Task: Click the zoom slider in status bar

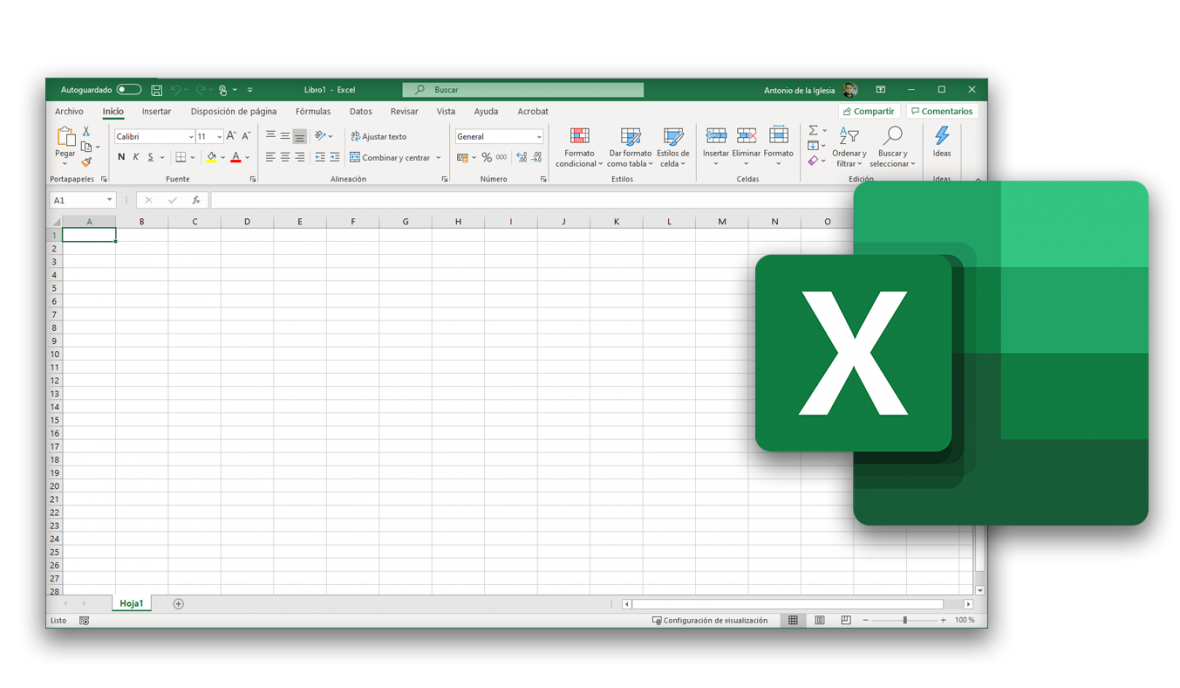Action: point(905,620)
